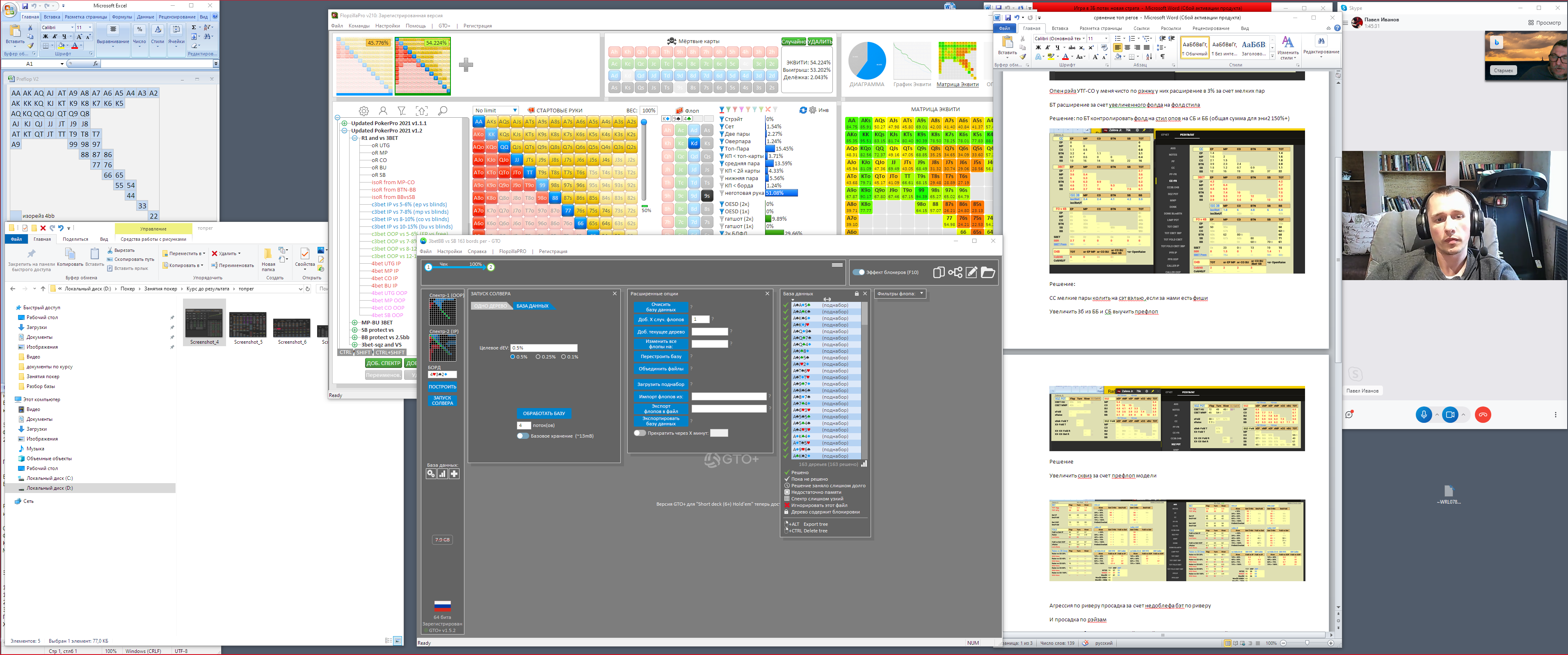Toggle the Стрэйт filter funnel in Flopzilla

[x=721, y=119]
